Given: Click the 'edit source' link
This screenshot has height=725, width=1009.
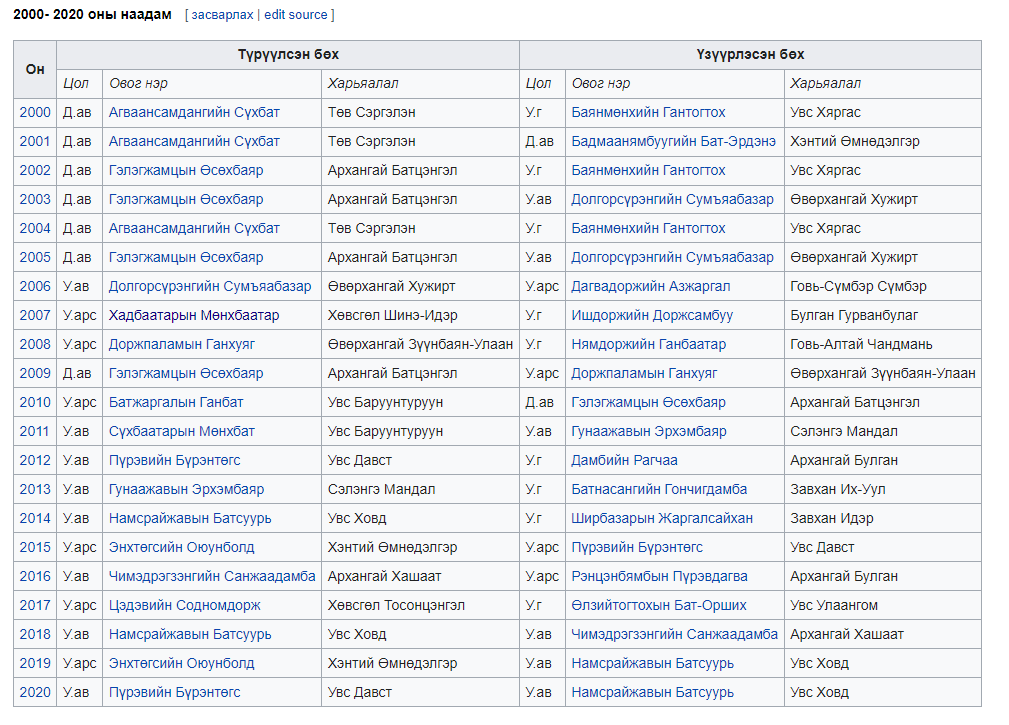Looking at the screenshot, I should point(296,15).
